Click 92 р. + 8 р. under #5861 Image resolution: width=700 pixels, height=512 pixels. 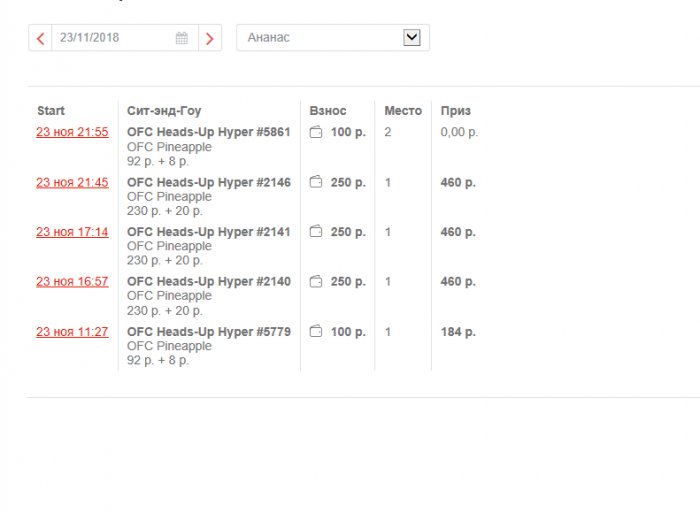(x=158, y=161)
